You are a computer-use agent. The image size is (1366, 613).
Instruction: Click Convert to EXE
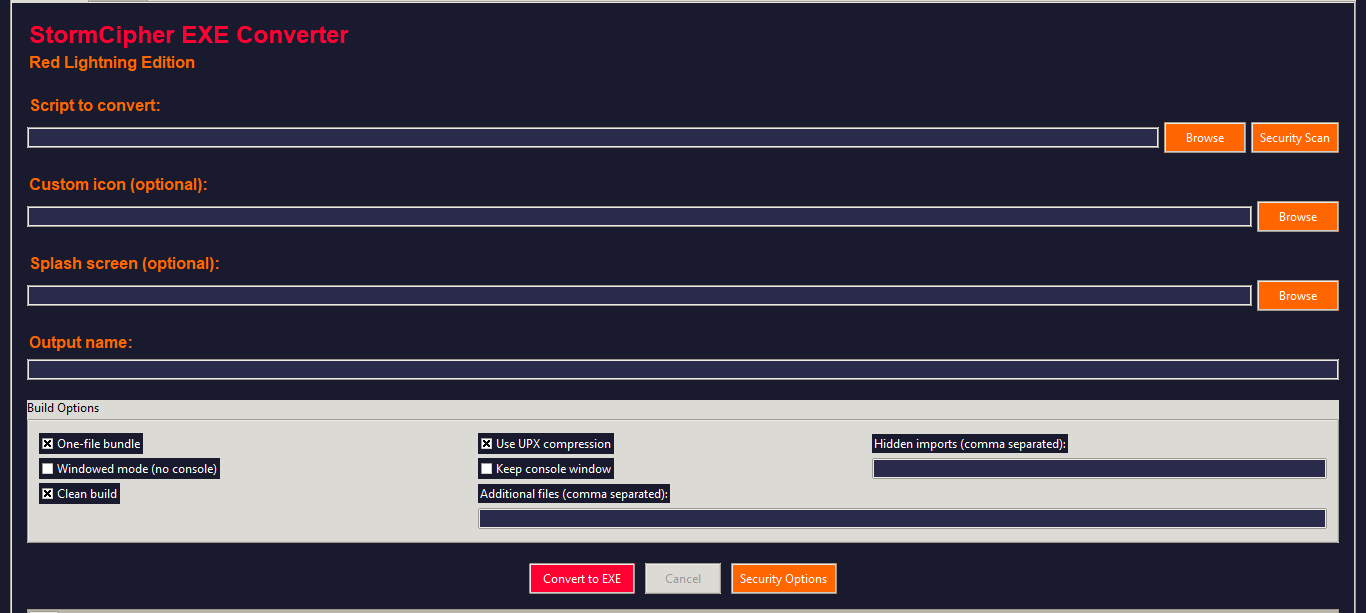[581, 578]
